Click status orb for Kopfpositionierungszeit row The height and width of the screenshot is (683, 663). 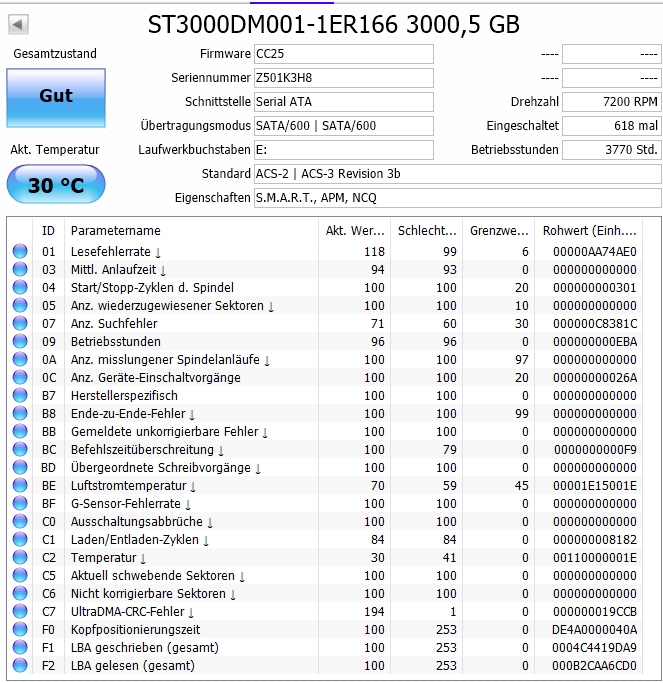pos(20,629)
